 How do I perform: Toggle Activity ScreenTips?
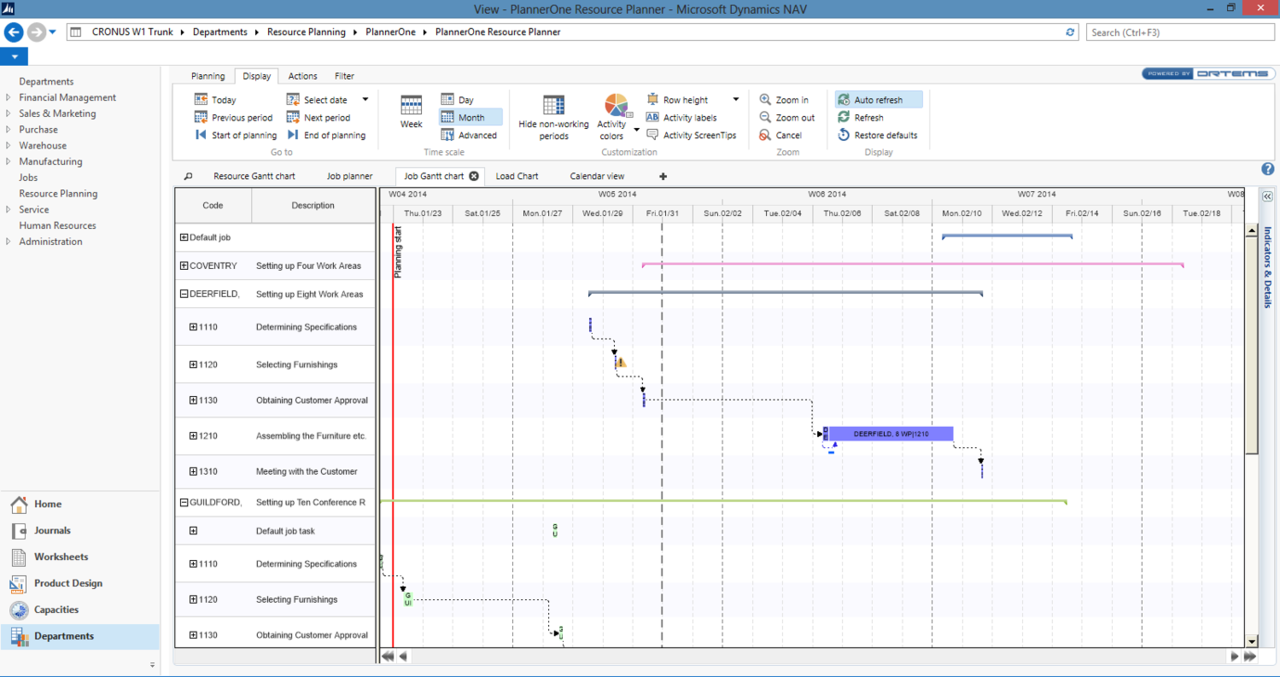[x=691, y=135]
